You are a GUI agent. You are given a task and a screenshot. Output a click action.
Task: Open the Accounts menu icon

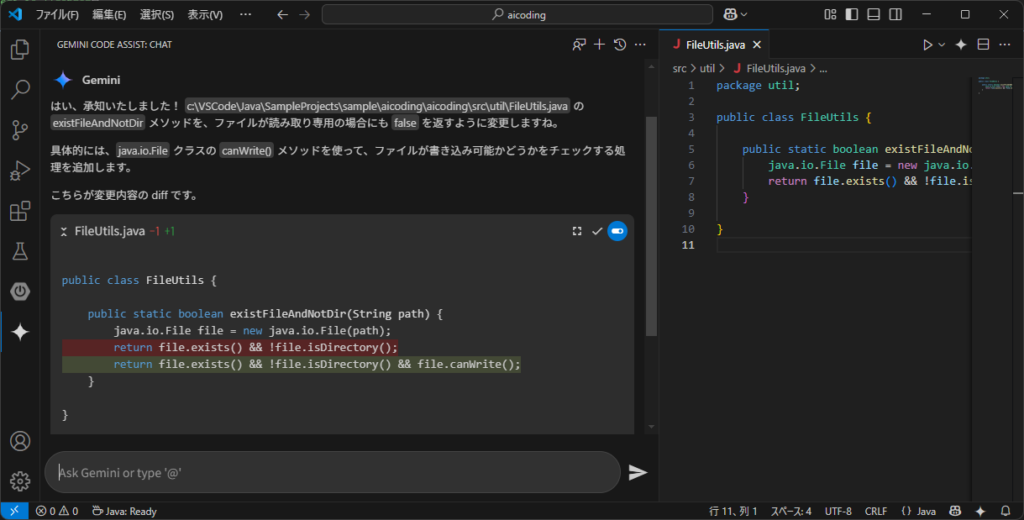(x=20, y=441)
